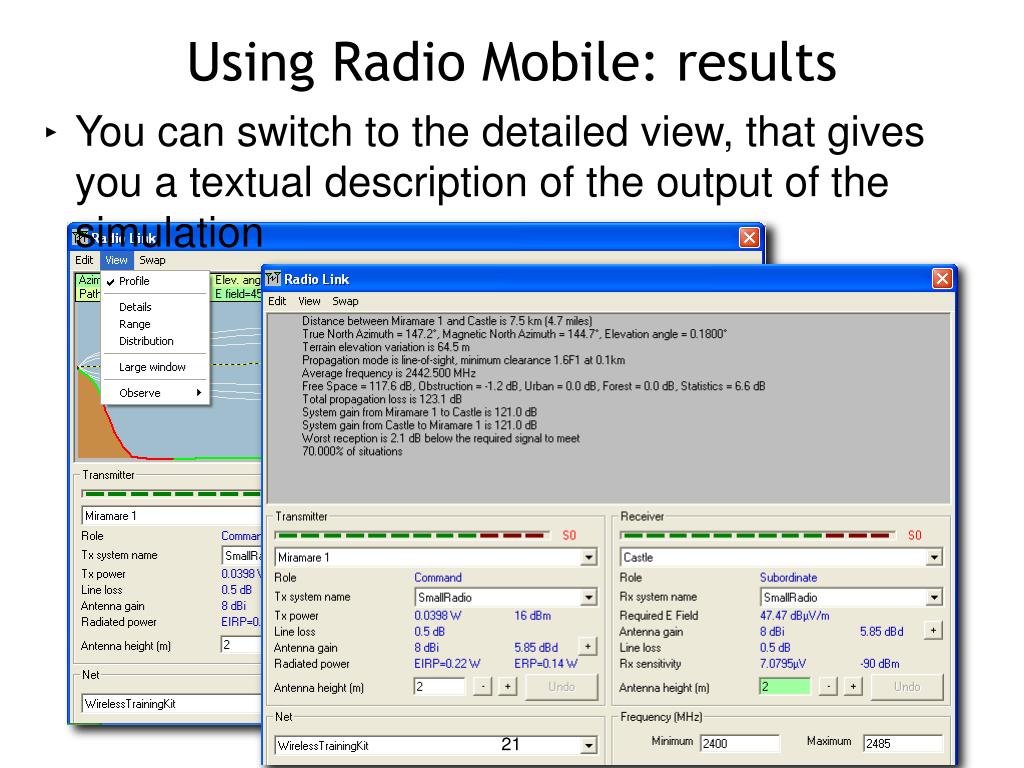Click transmitter antenna height minus button
Image resolution: width=1024 pixels, height=768 pixels.
pyautogui.click(x=483, y=686)
